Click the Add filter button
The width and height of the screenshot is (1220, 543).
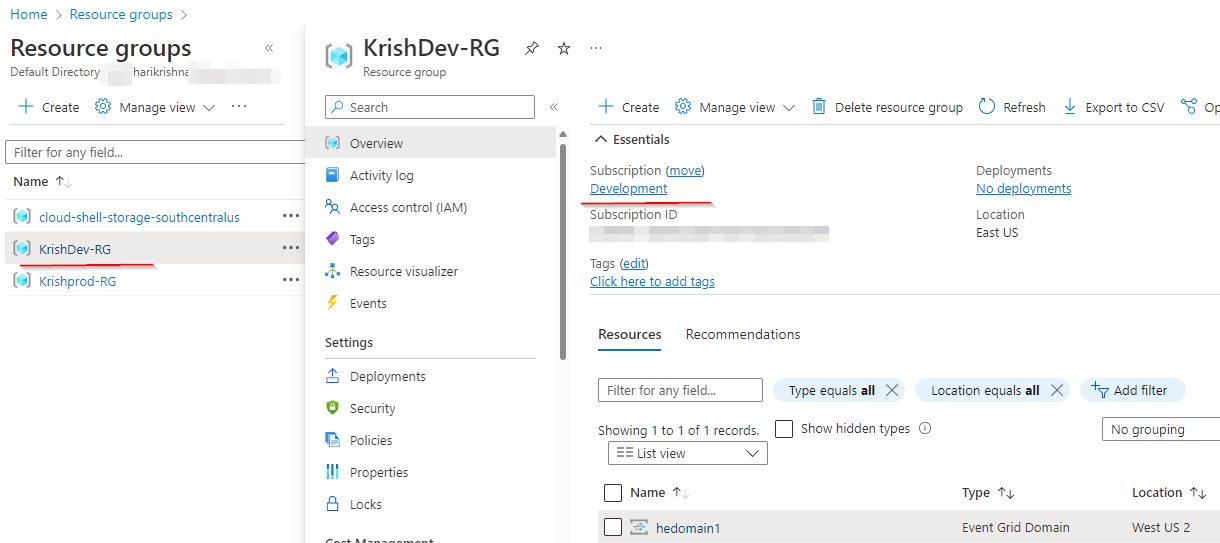(1132, 390)
